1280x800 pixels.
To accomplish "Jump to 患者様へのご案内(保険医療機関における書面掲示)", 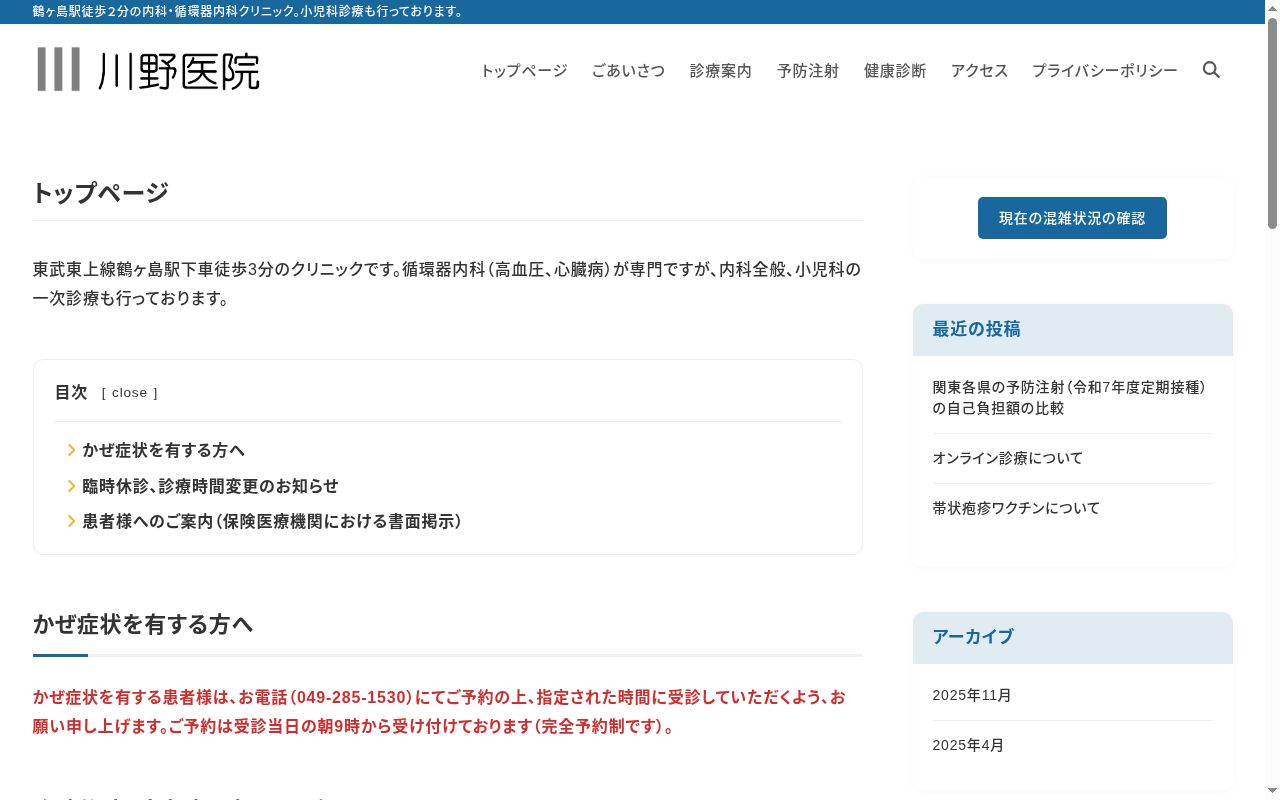I will [x=272, y=521].
